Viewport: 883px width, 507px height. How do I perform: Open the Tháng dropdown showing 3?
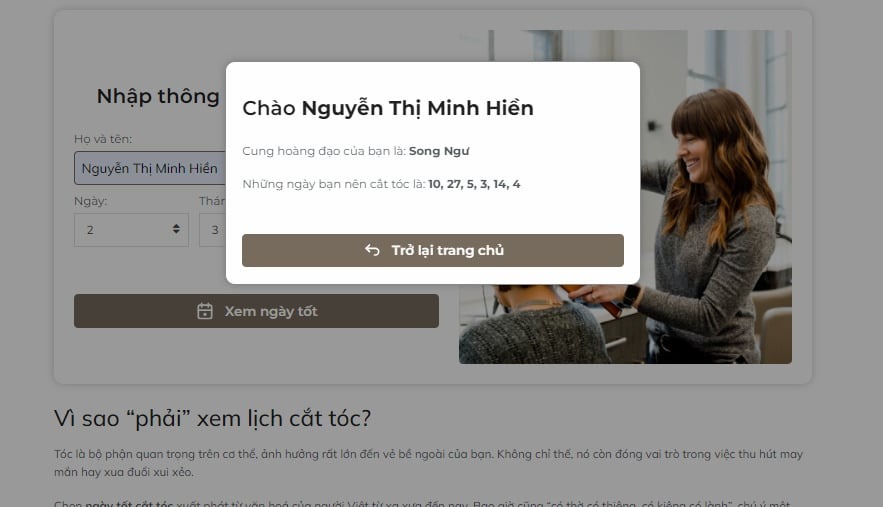[x=212, y=229]
